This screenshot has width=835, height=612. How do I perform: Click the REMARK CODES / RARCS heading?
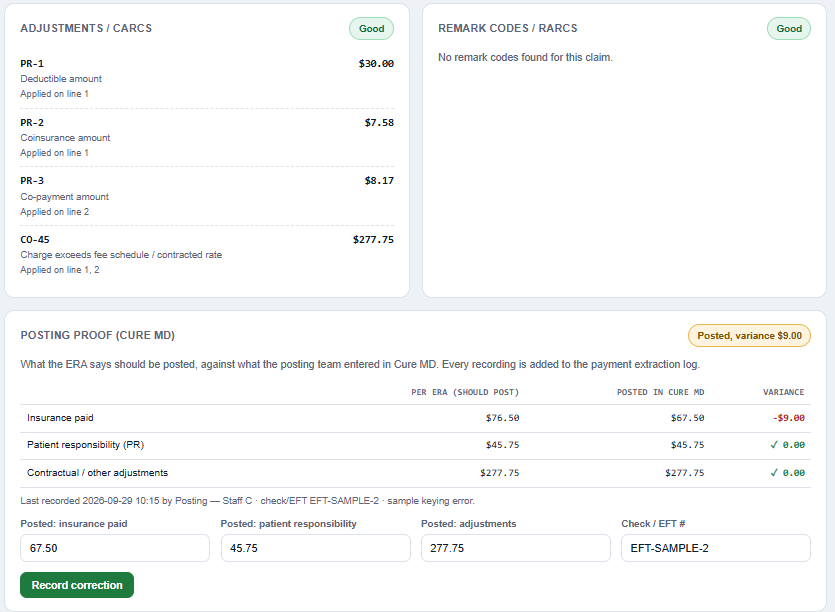click(507, 28)
